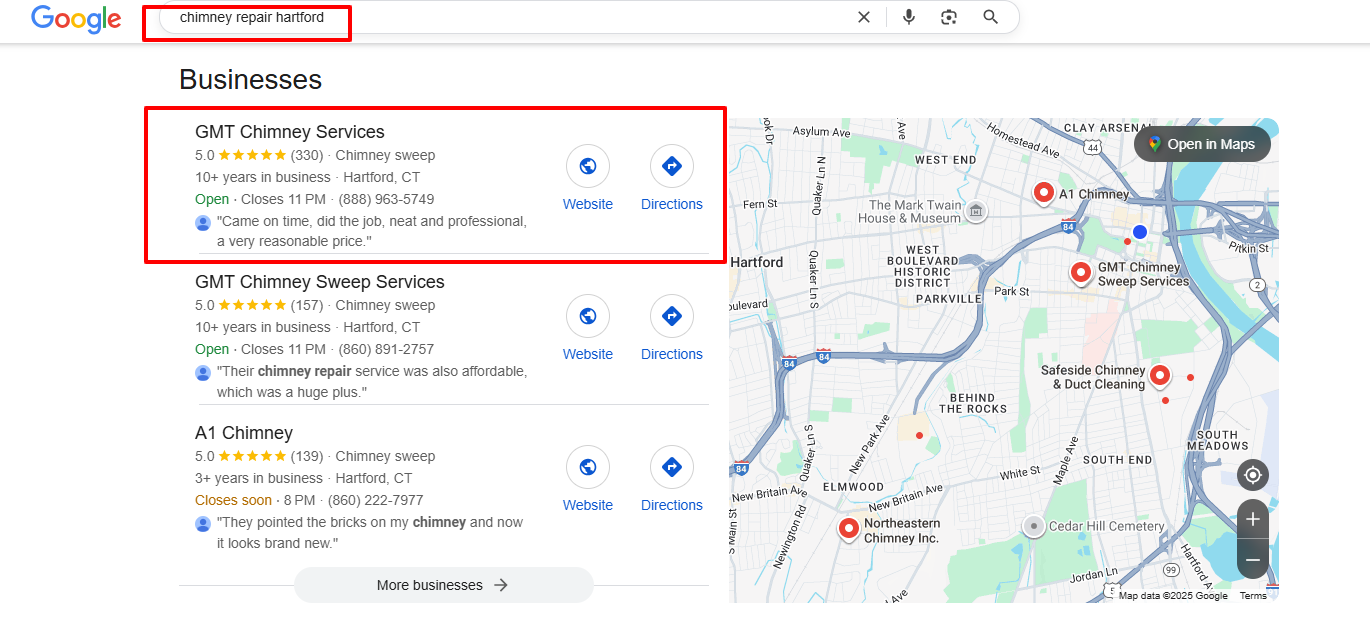Get directions to GMT Chimney Sweep Services
The width and height of the screenshot is (1370, 627).
(x=671, y=317)
